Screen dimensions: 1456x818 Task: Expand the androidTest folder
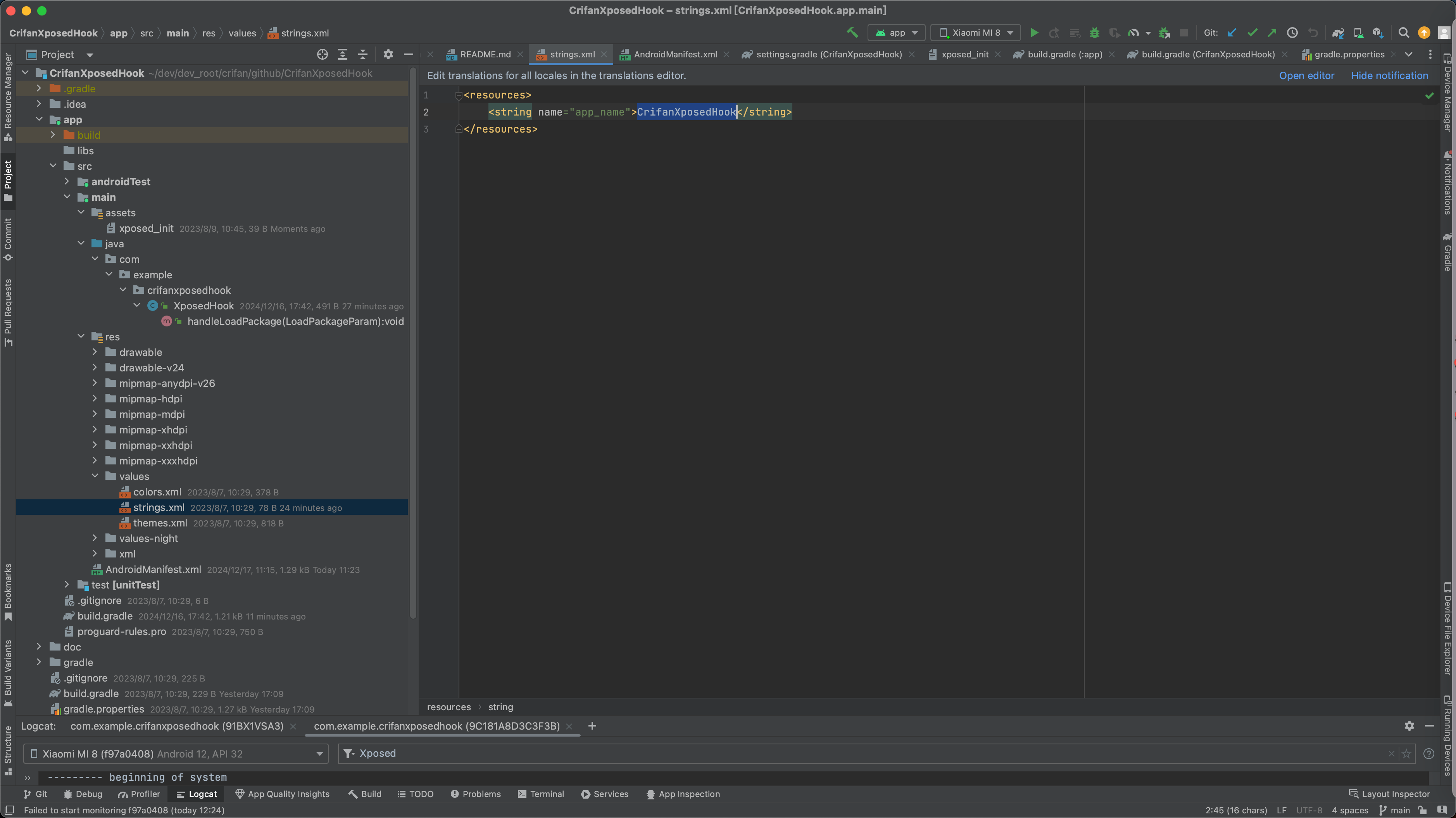(x=67, y=181)
